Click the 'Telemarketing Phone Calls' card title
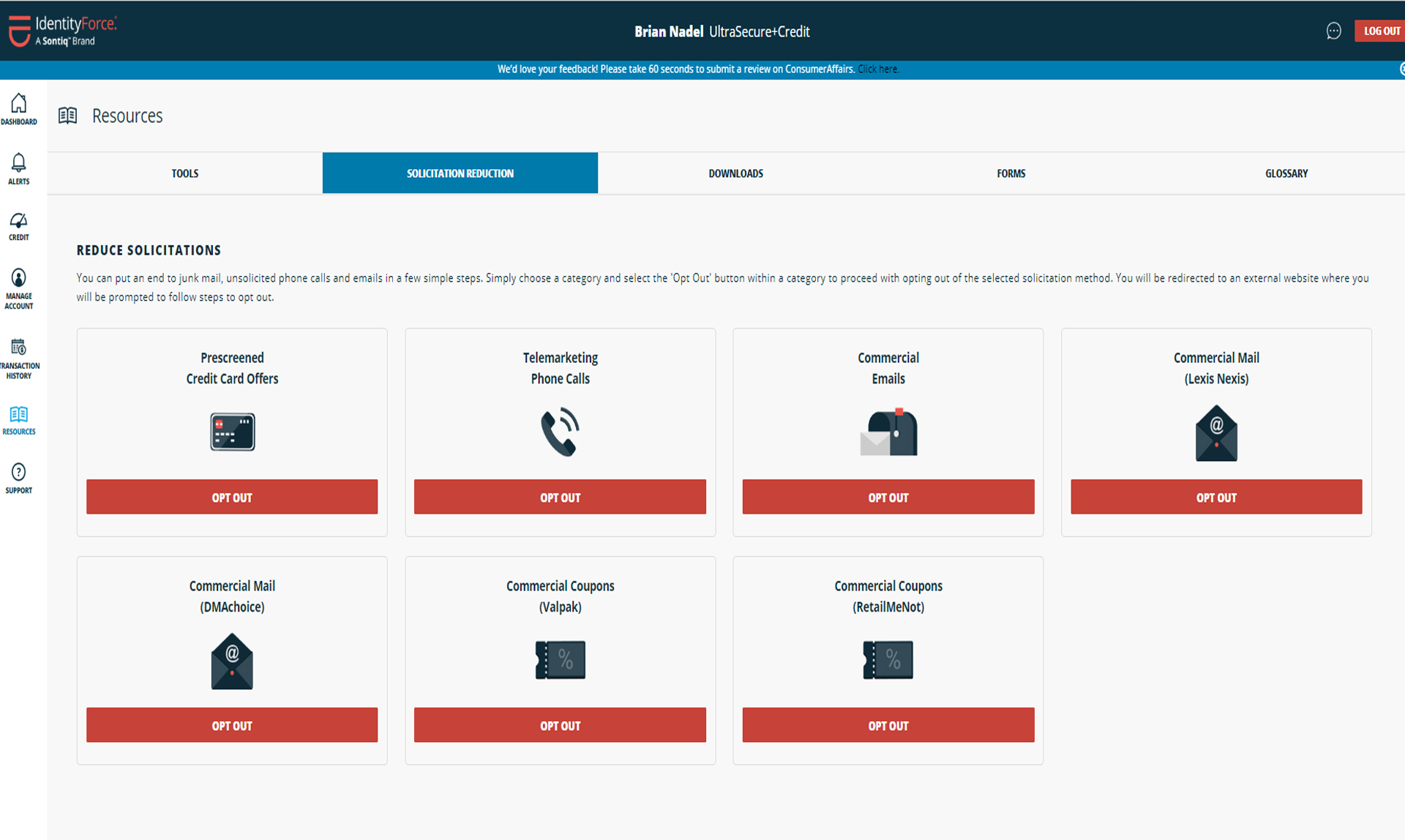1405x840 pixels. (x=560, y=368)
